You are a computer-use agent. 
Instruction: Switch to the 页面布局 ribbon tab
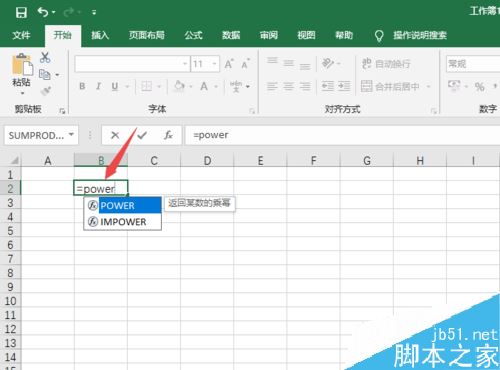147,35
